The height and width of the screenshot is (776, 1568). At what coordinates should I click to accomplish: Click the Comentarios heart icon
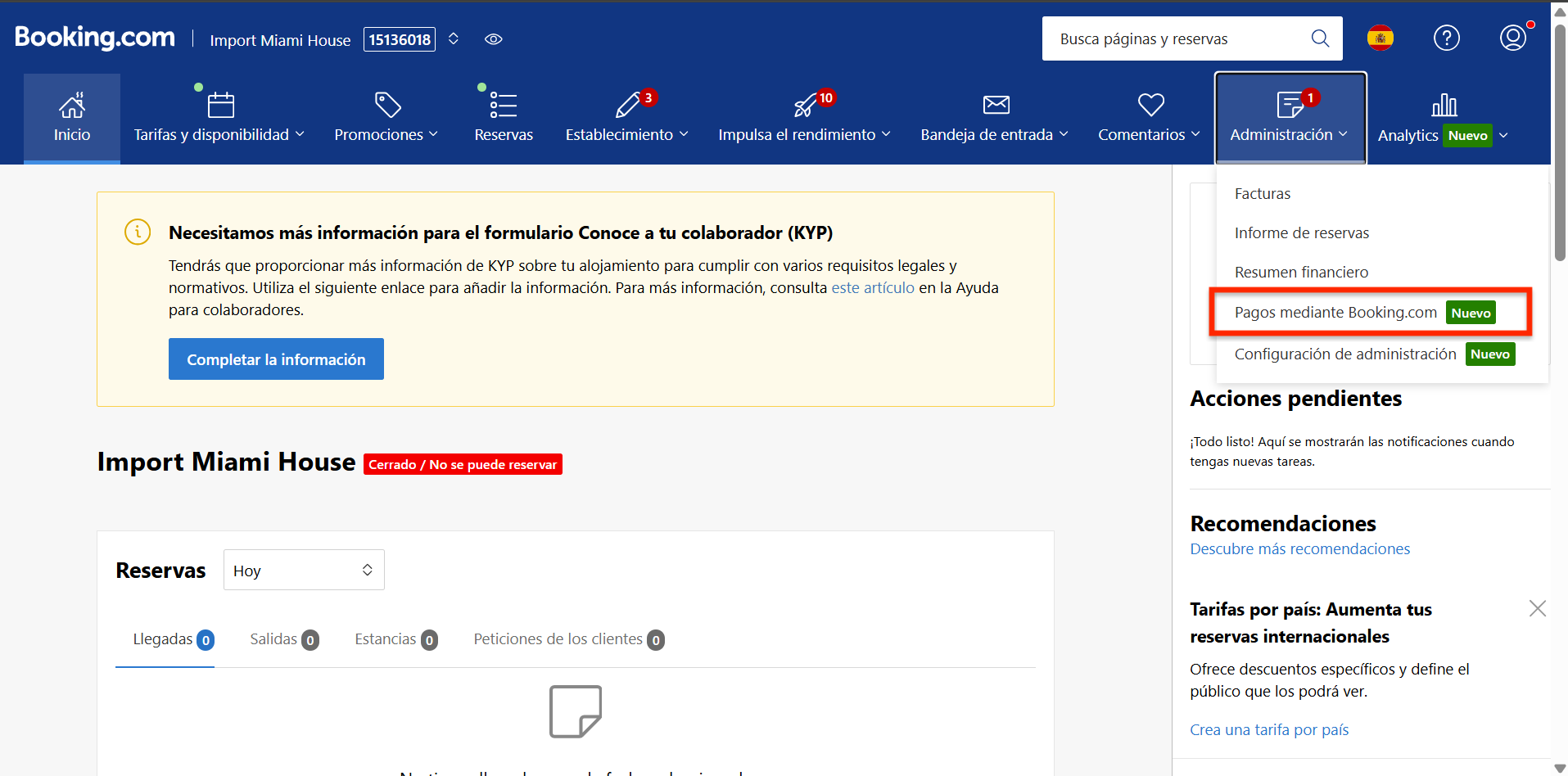[1150, 106]
